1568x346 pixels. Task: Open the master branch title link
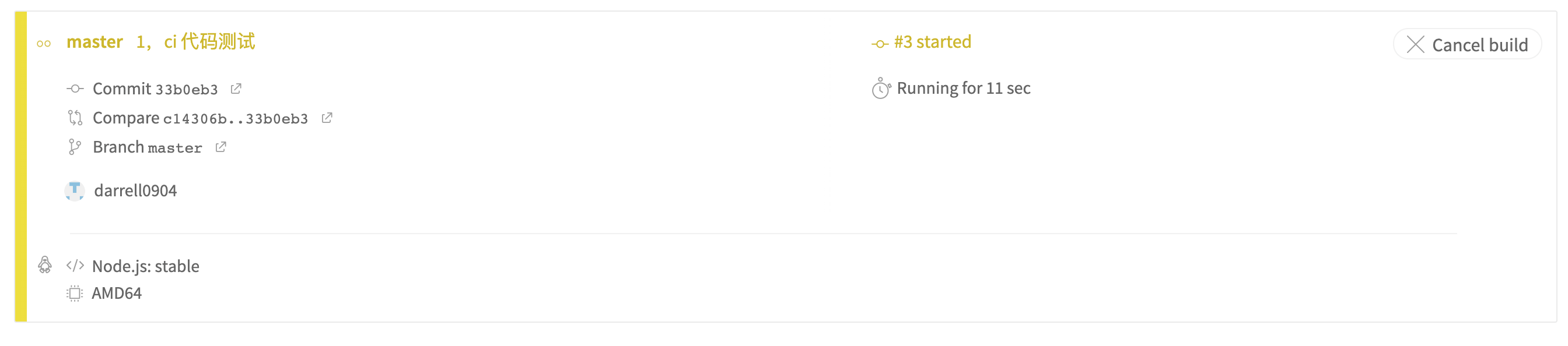(94, 42)
